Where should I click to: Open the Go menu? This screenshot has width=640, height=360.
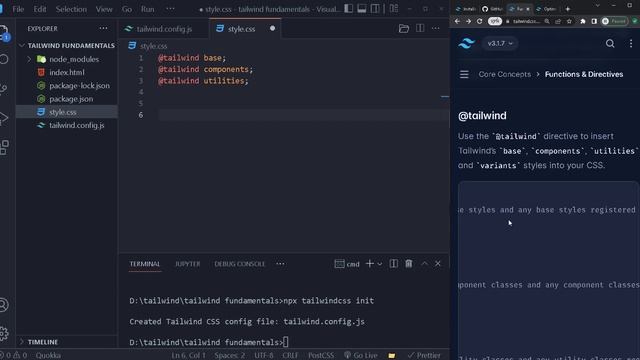(x=127, y=9)
